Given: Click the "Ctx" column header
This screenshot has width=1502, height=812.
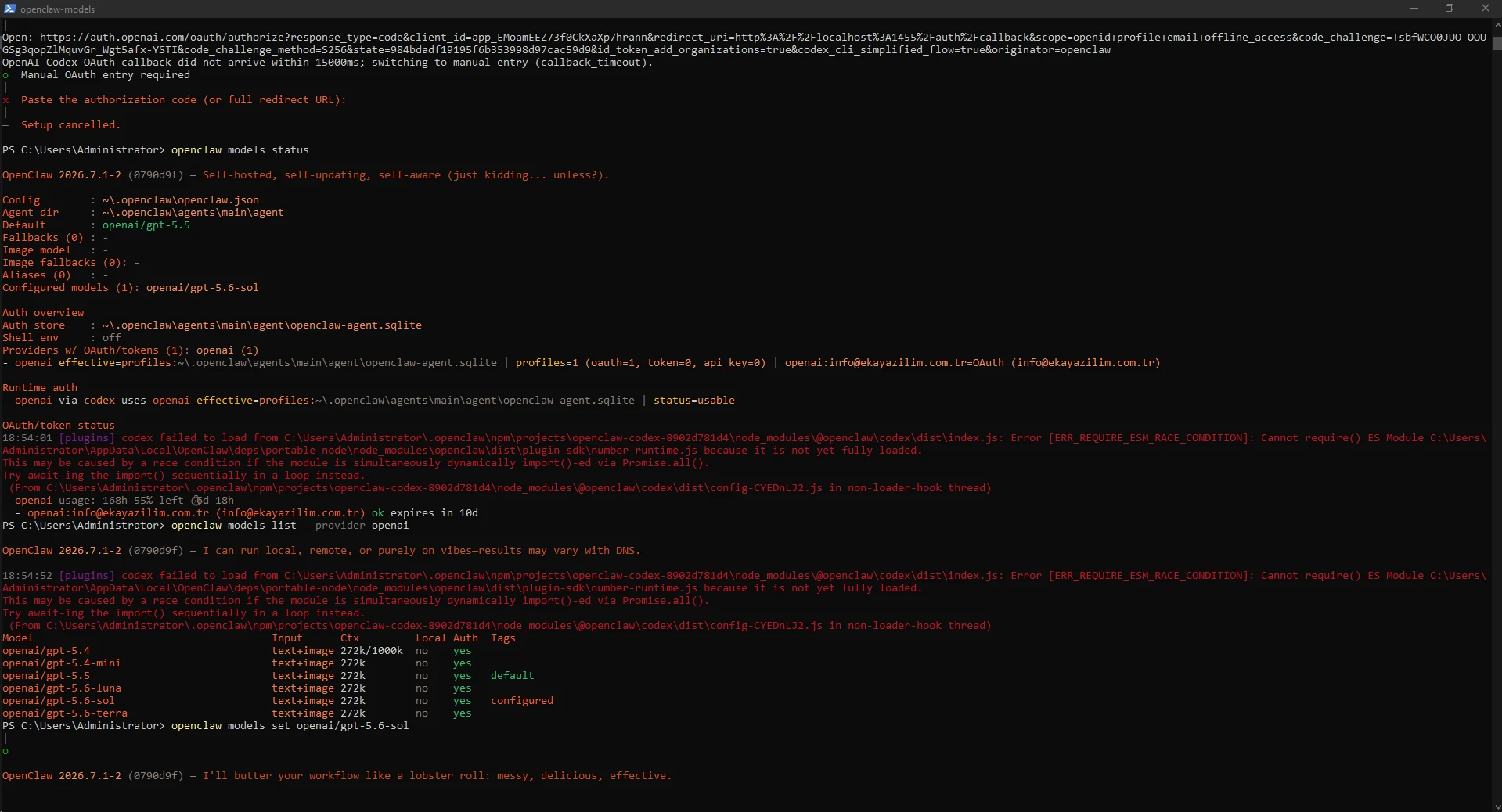Looking at the screenshot, I should pos(350,638).
